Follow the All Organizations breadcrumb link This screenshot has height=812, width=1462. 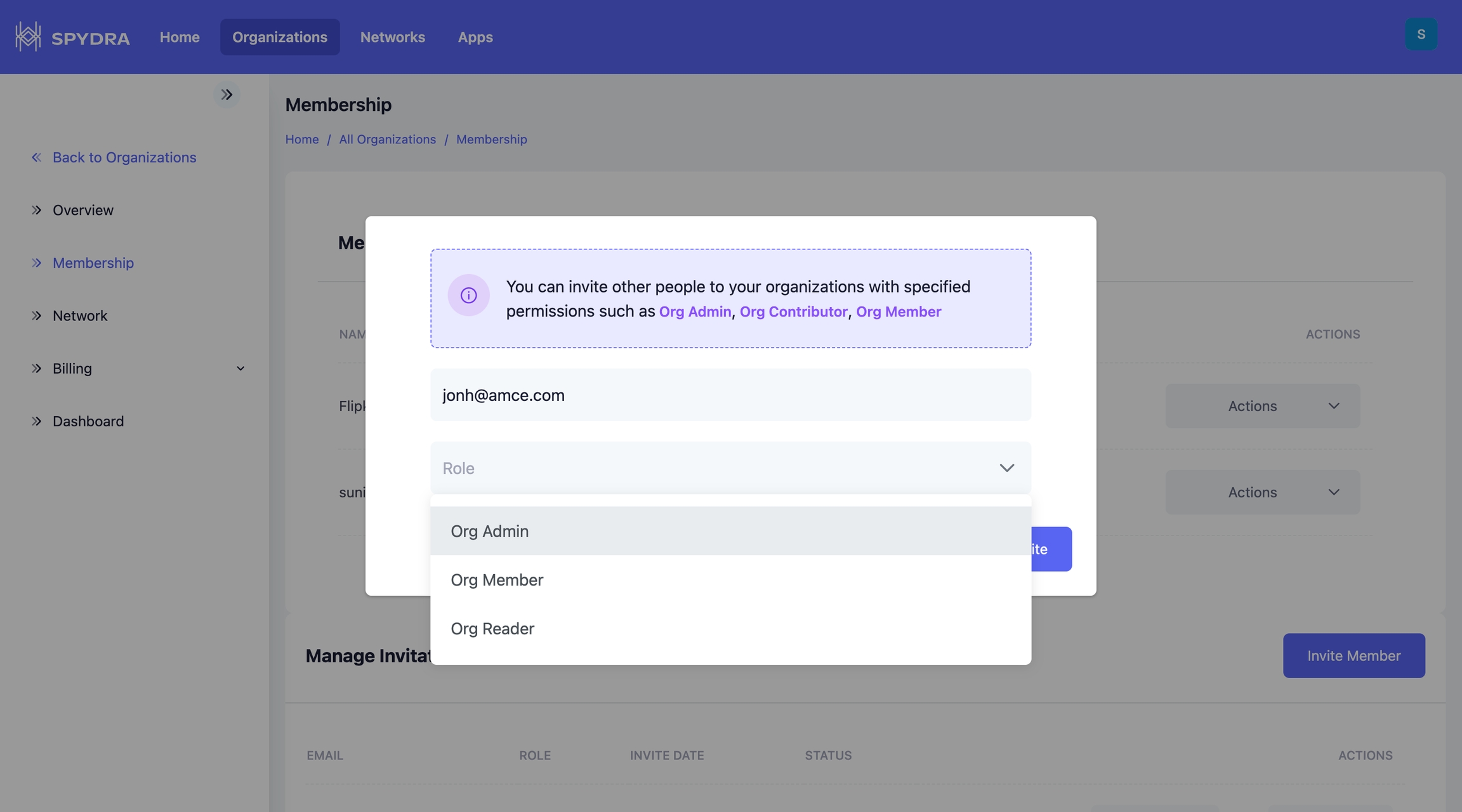point(387,140)
